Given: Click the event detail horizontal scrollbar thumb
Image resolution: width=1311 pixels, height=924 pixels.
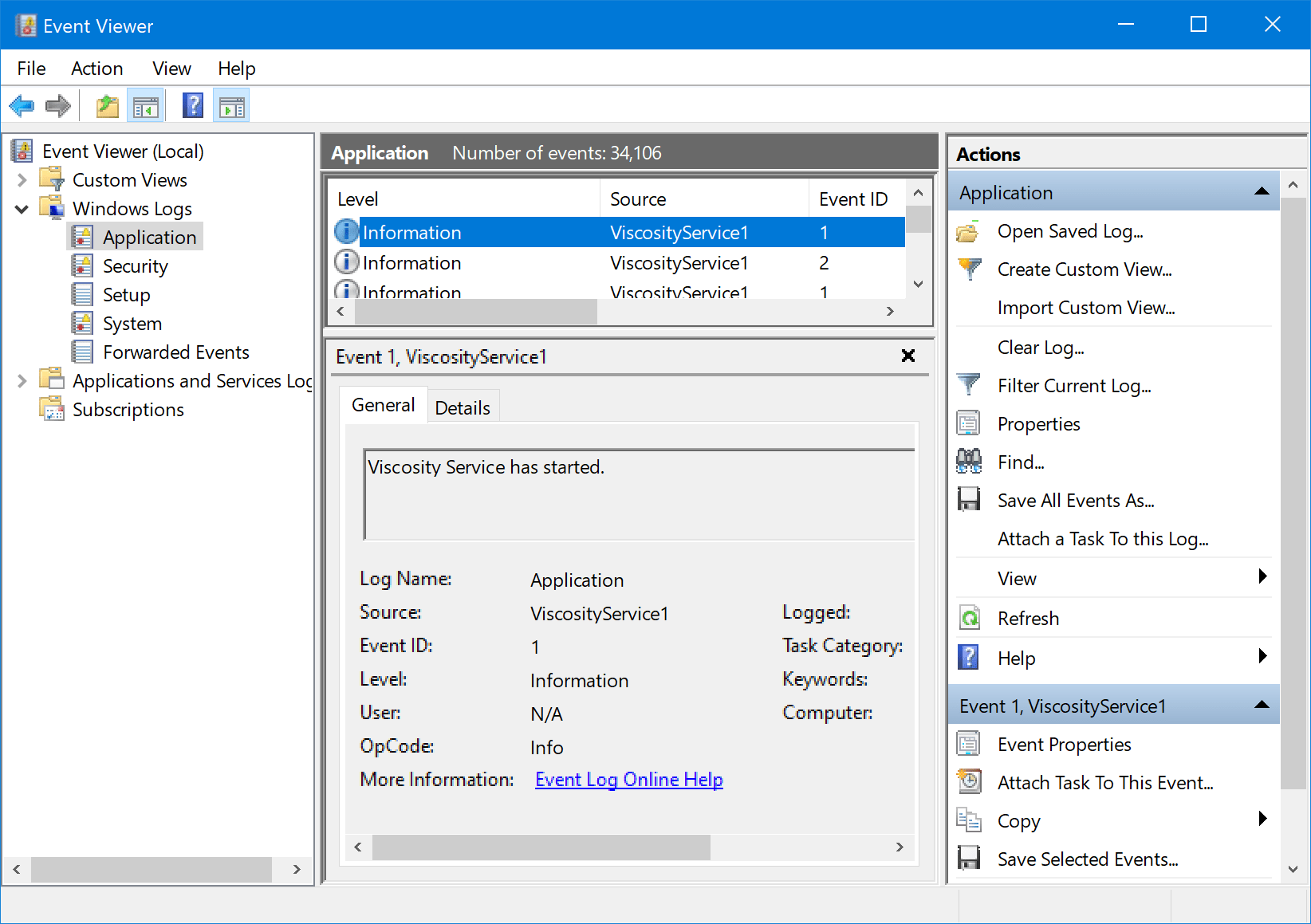Looking at the screenshot, I should tap(541, 847).
